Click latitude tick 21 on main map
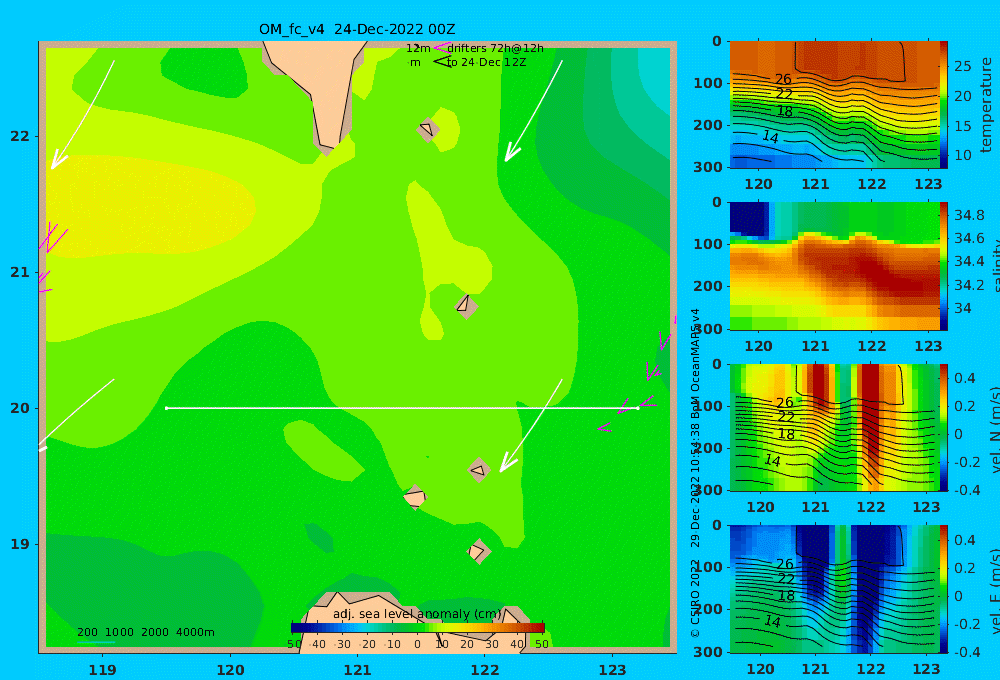1000x680 pixels. (20, 272)
